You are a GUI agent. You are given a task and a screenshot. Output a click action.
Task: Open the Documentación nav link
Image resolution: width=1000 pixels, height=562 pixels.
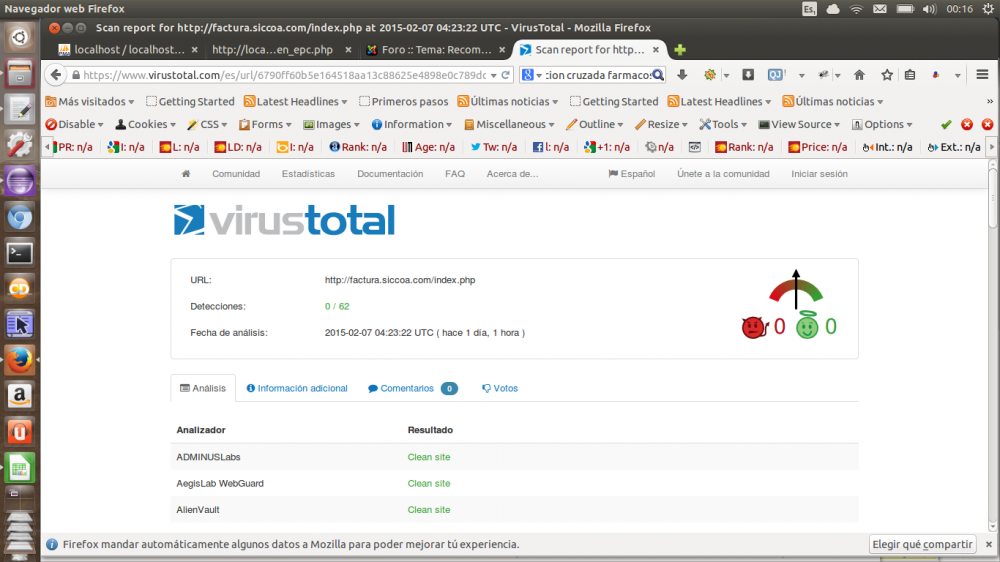click(x=390, y=174)
